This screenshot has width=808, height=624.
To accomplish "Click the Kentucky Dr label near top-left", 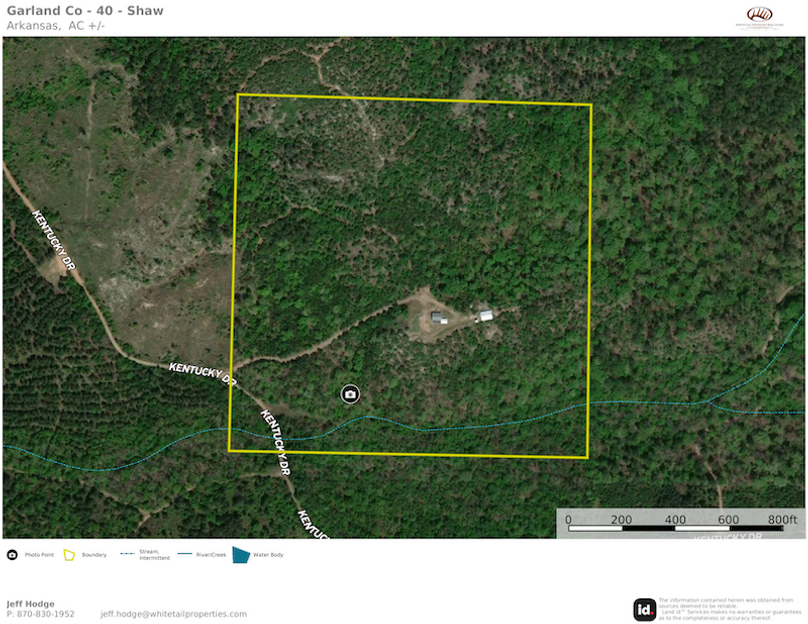I will coord(54,240).
